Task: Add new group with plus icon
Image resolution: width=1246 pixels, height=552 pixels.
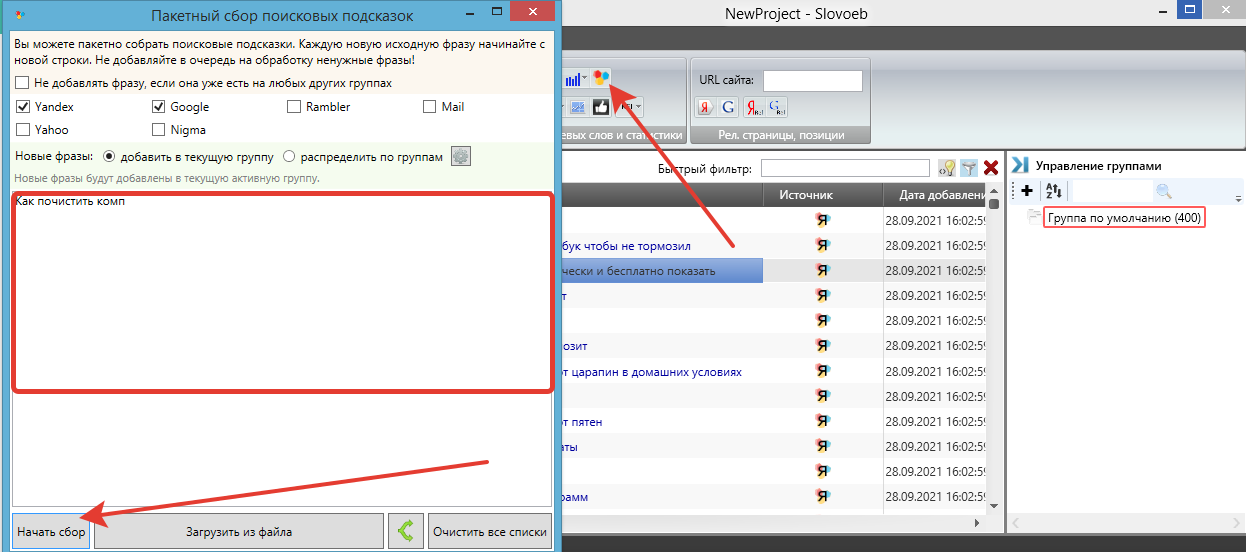Action: (1026, 191)
